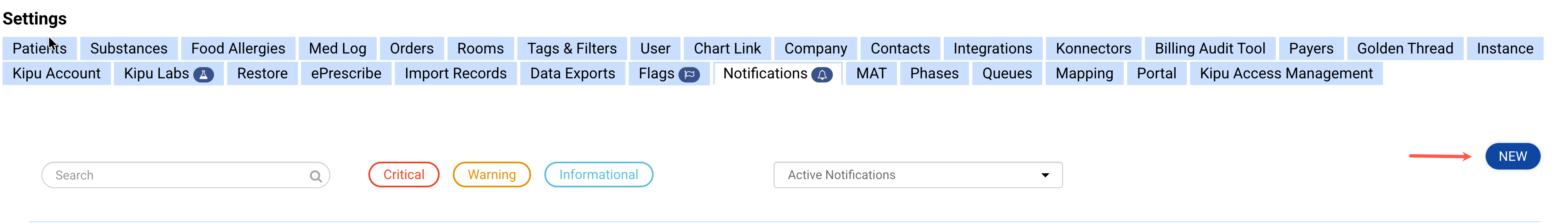This screenshot has width=1568, height=223.
Task: Click the magnifying glass search icon
Action: [x=315, y=176]
